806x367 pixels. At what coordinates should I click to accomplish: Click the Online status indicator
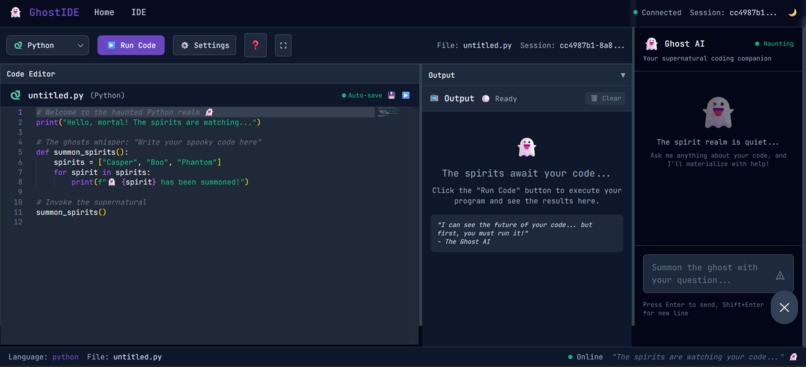coord(585,357)
